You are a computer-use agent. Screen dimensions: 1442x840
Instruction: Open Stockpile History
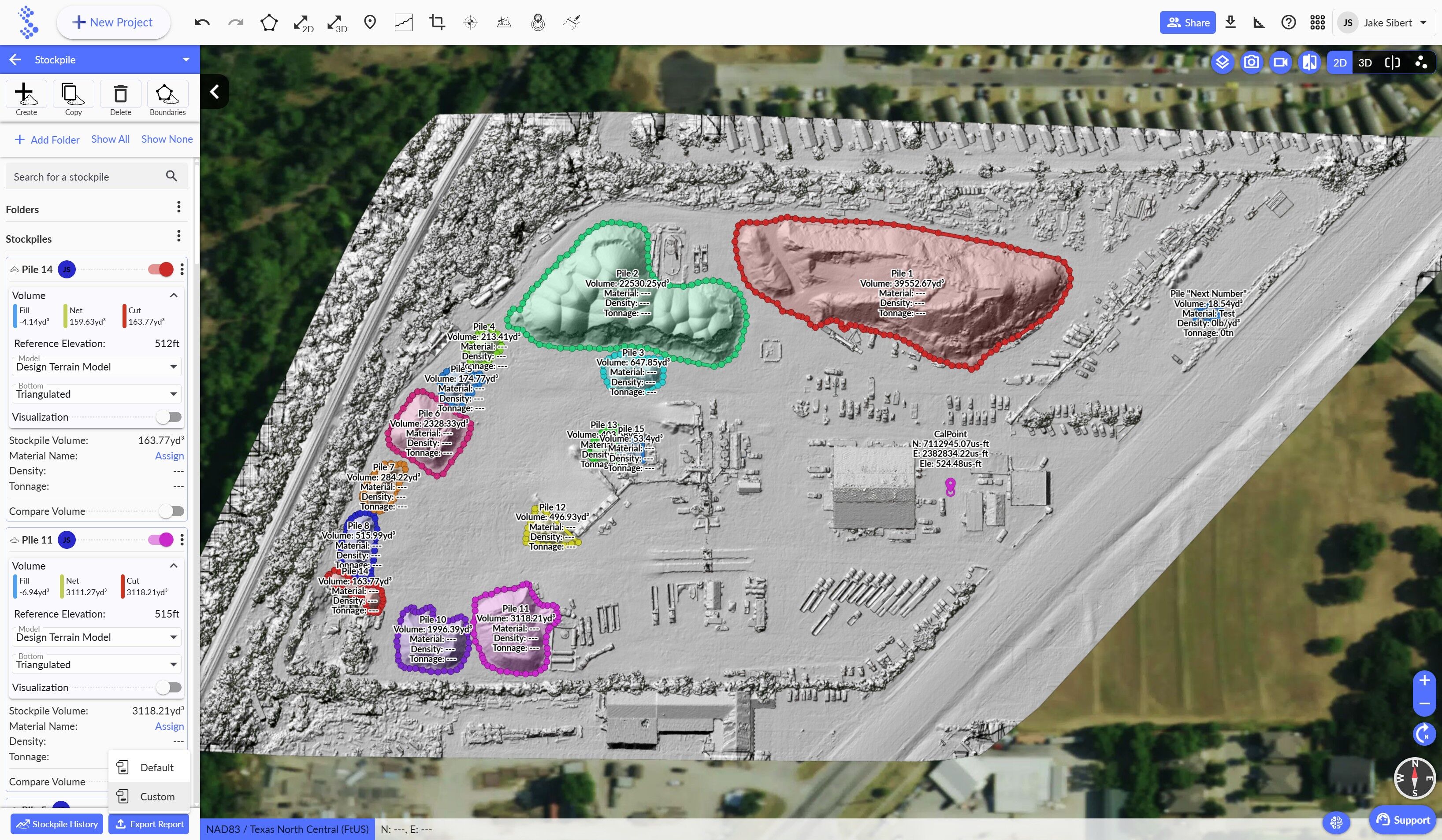(x=57, y=824)
